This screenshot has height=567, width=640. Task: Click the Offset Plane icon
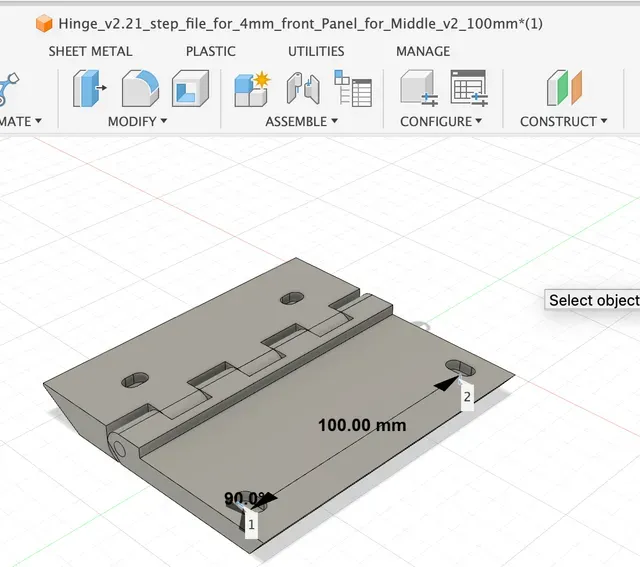pos(564,88)
